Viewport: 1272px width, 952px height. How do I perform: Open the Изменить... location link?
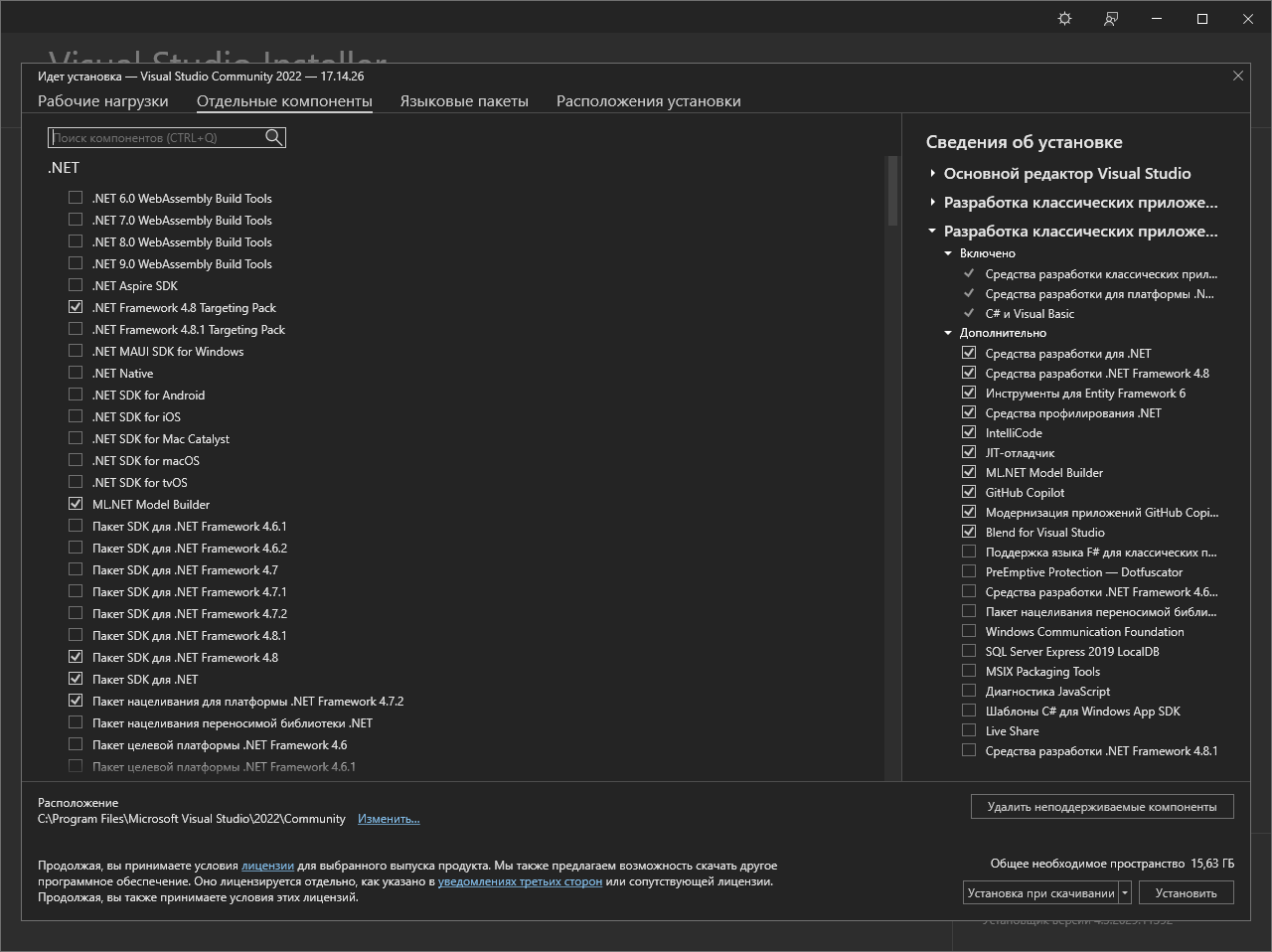(389, 819)
